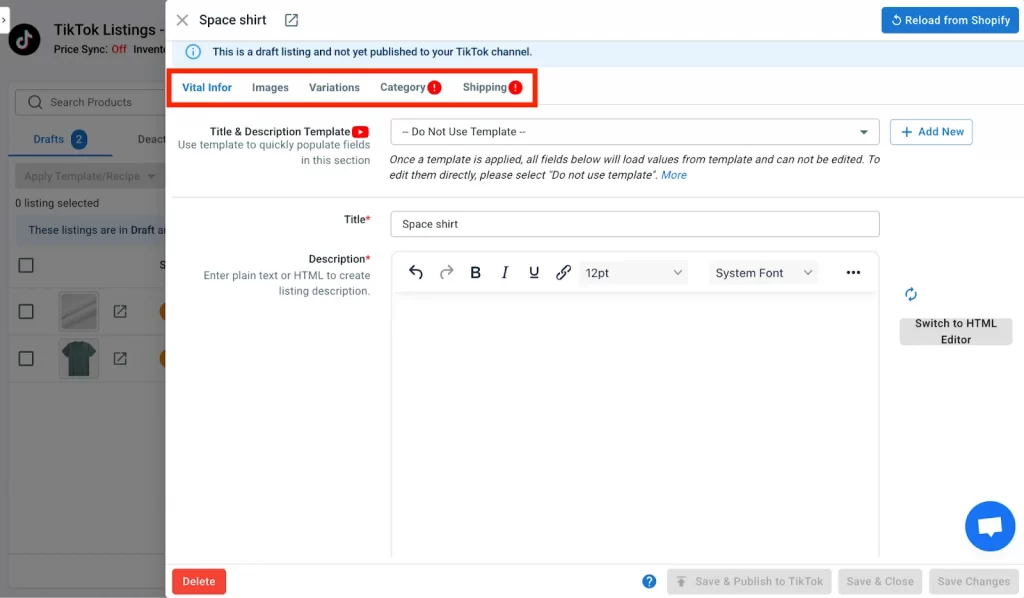Switch to the Images tab

(x=269, y=87)
